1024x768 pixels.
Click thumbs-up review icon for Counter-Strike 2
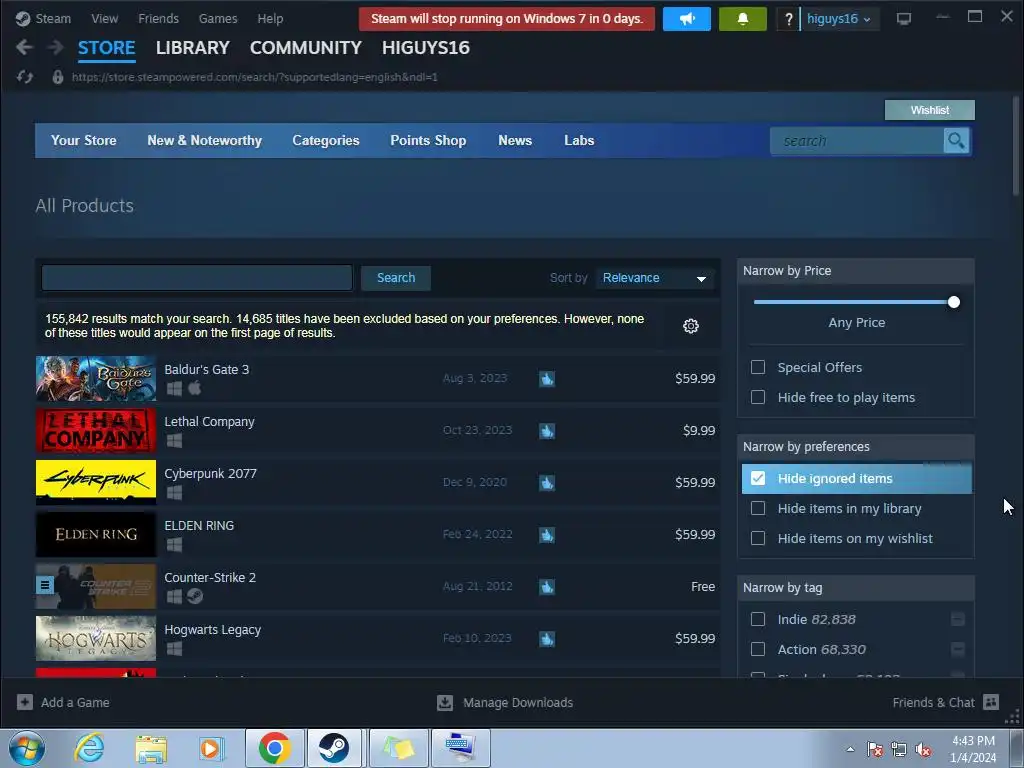[547, 586]
